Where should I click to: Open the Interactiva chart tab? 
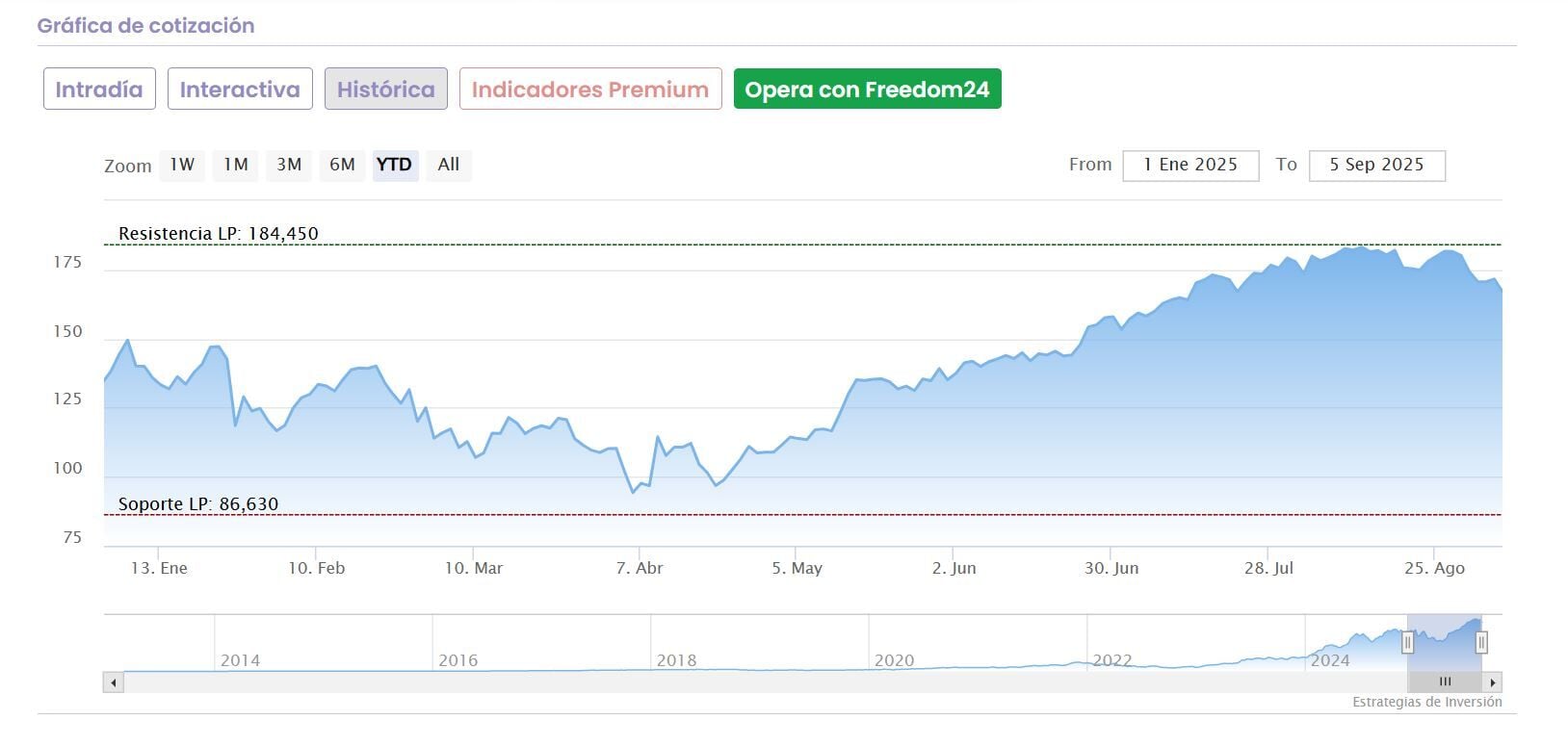[x=240, y=90]
